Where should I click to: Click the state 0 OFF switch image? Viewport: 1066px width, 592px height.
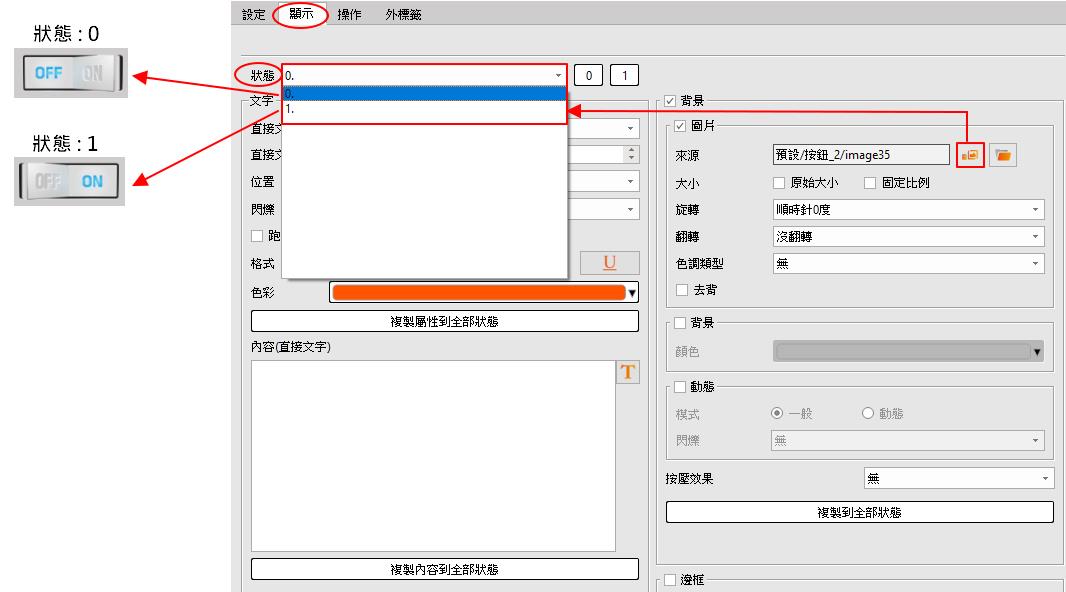click(x=70, y=74)
